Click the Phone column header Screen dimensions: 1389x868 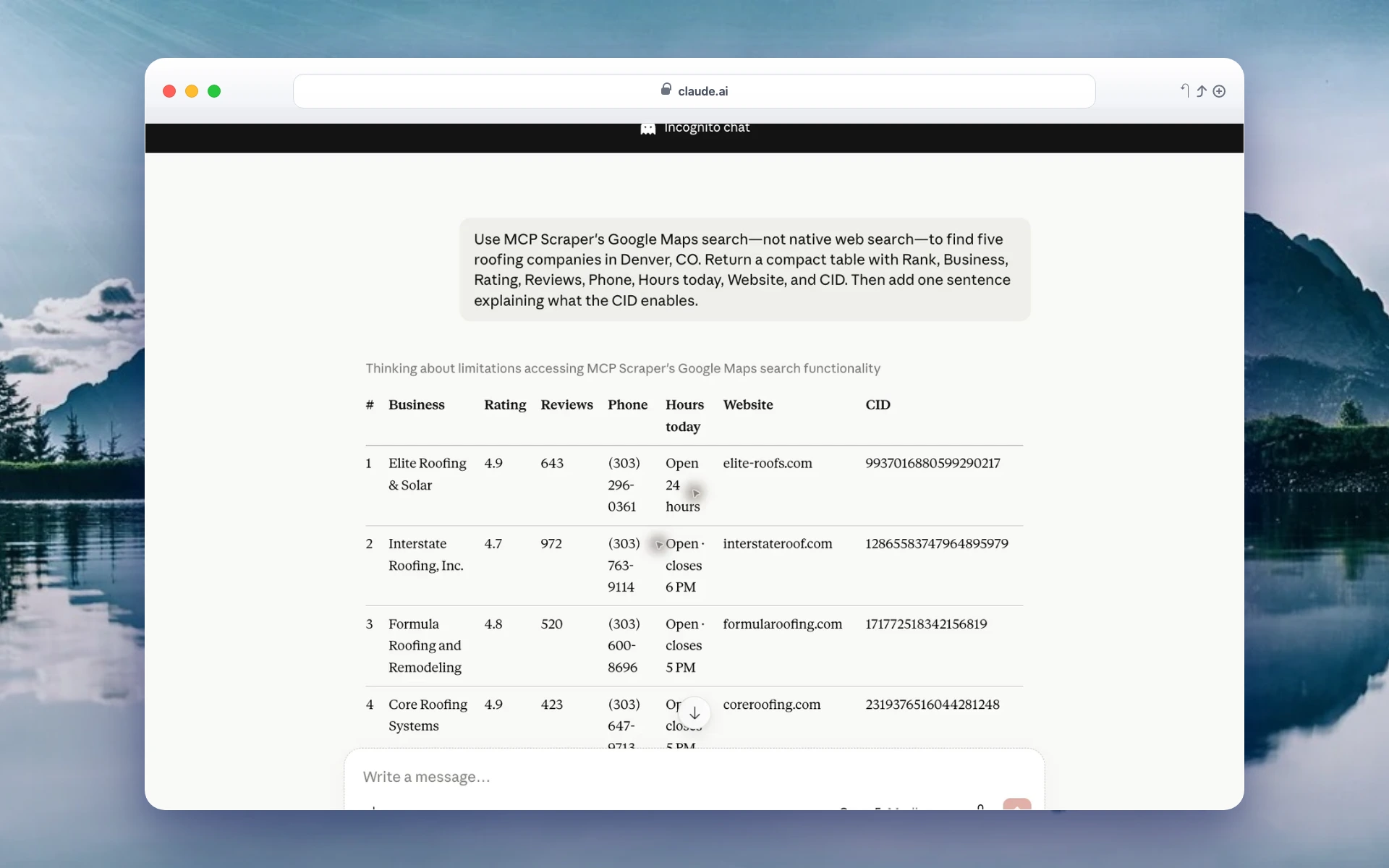627,404
